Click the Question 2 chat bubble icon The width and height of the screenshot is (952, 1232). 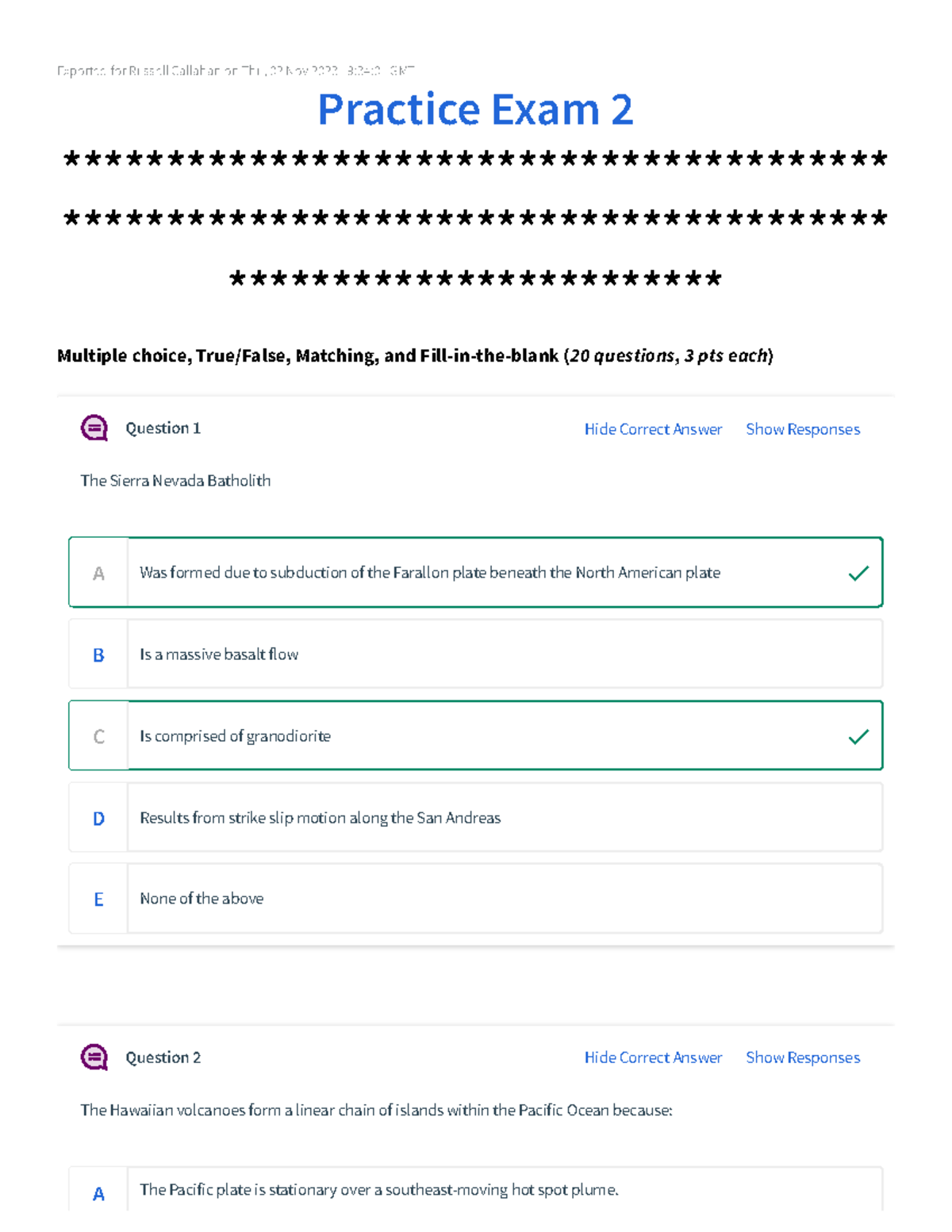coord(94,1057)
